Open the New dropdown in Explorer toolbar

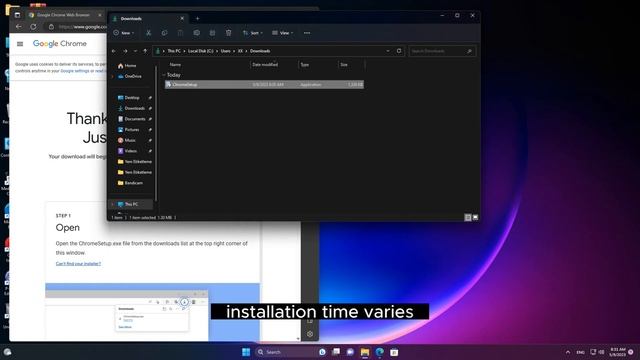click(x=124, y=33)
